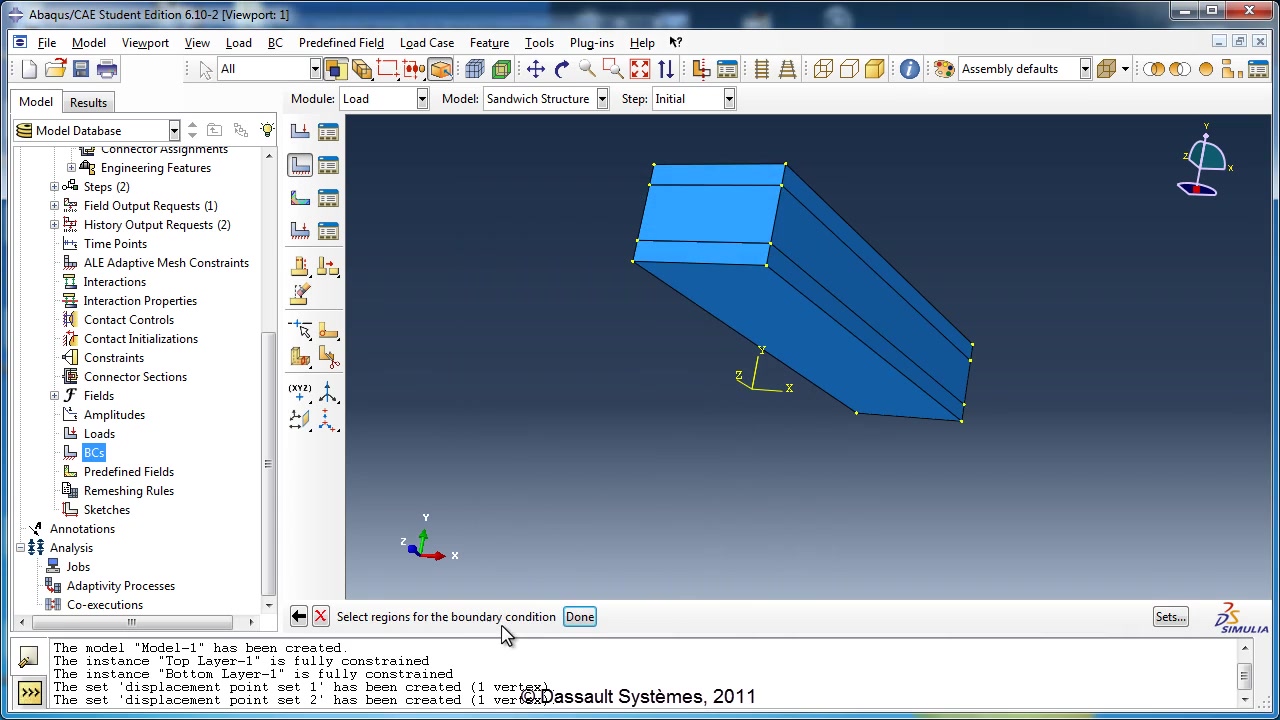Viewport: 1280px width, 720px height.
Task: Open the Viewport menu
Action: pos(145,43)
